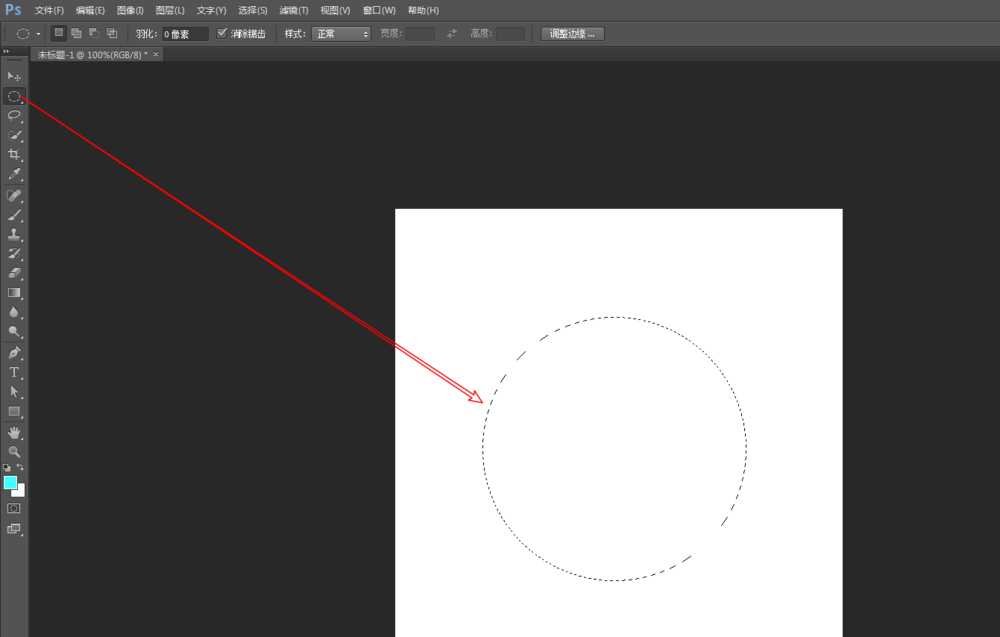The height and width of the screenshot is (637, 1000).
Task: Open the 图层 (Layer) menu
Action: [170, 10]
